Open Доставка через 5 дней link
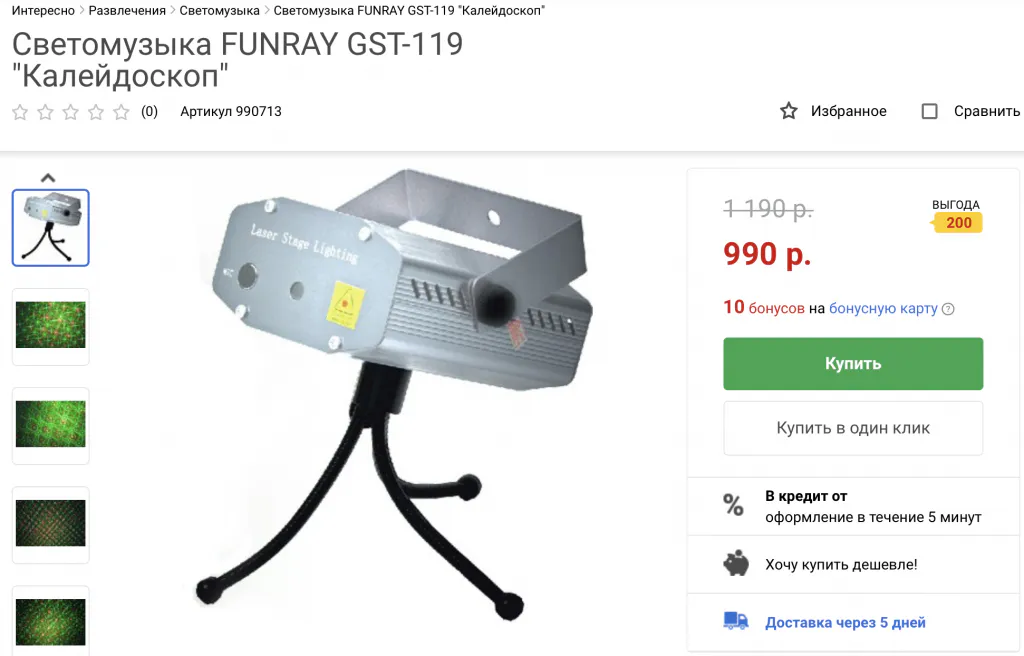This screenshot has height=656, width=1024. 845,623
